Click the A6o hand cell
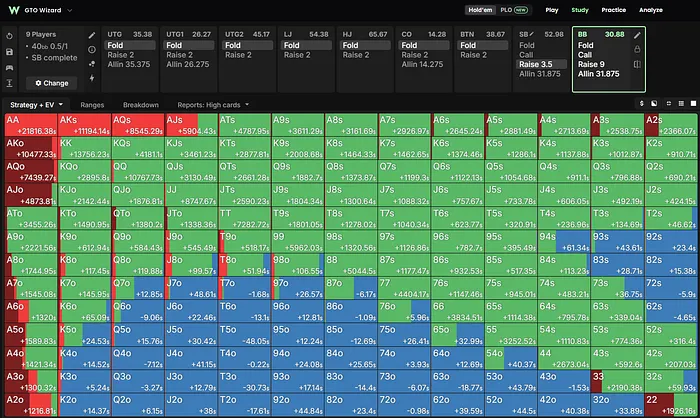The height and width of the screenshot is (418, 700). [31, 312]
